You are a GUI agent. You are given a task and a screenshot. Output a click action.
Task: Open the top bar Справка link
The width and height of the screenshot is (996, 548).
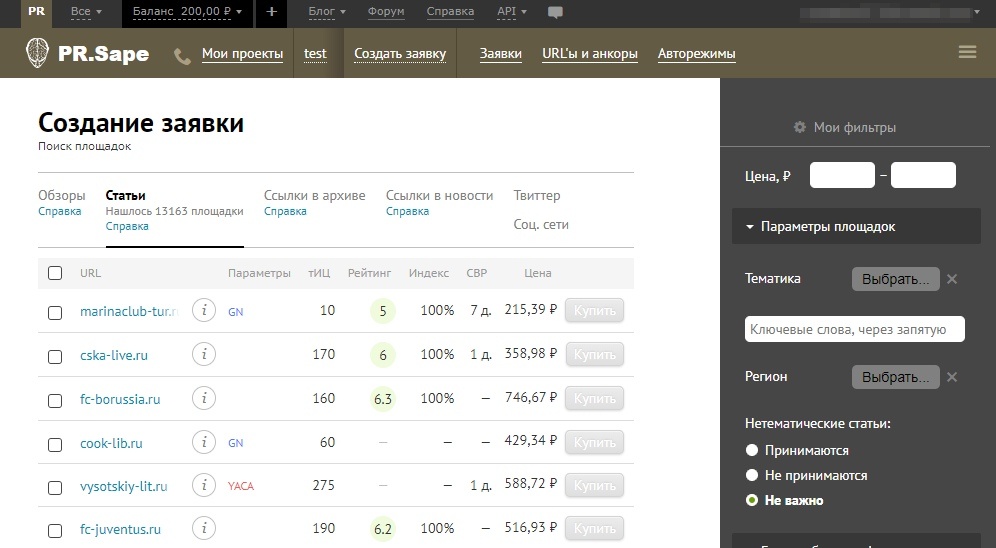(x=450, y=11)
